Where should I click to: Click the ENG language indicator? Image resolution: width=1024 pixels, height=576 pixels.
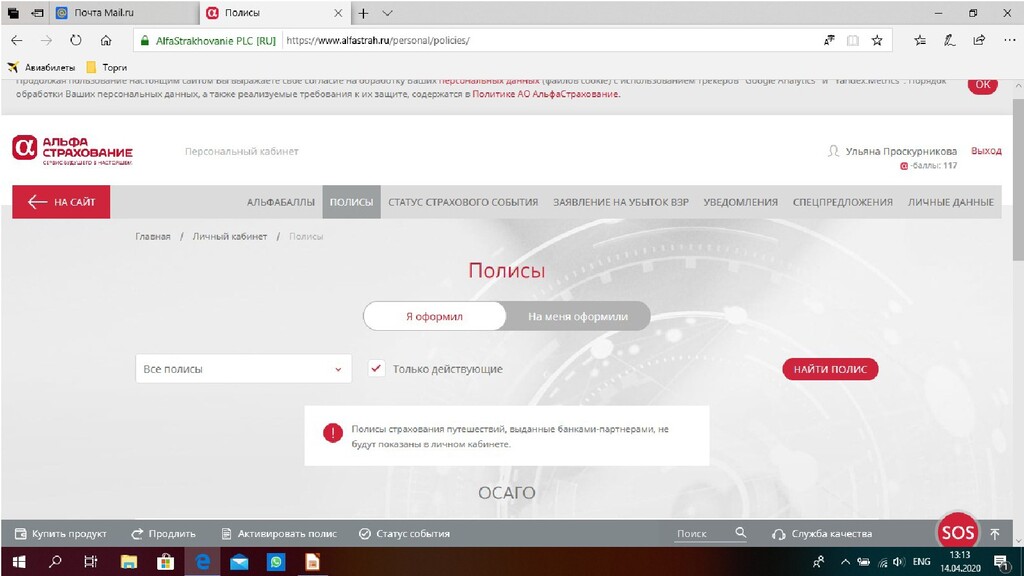click(x=921, y=562)
